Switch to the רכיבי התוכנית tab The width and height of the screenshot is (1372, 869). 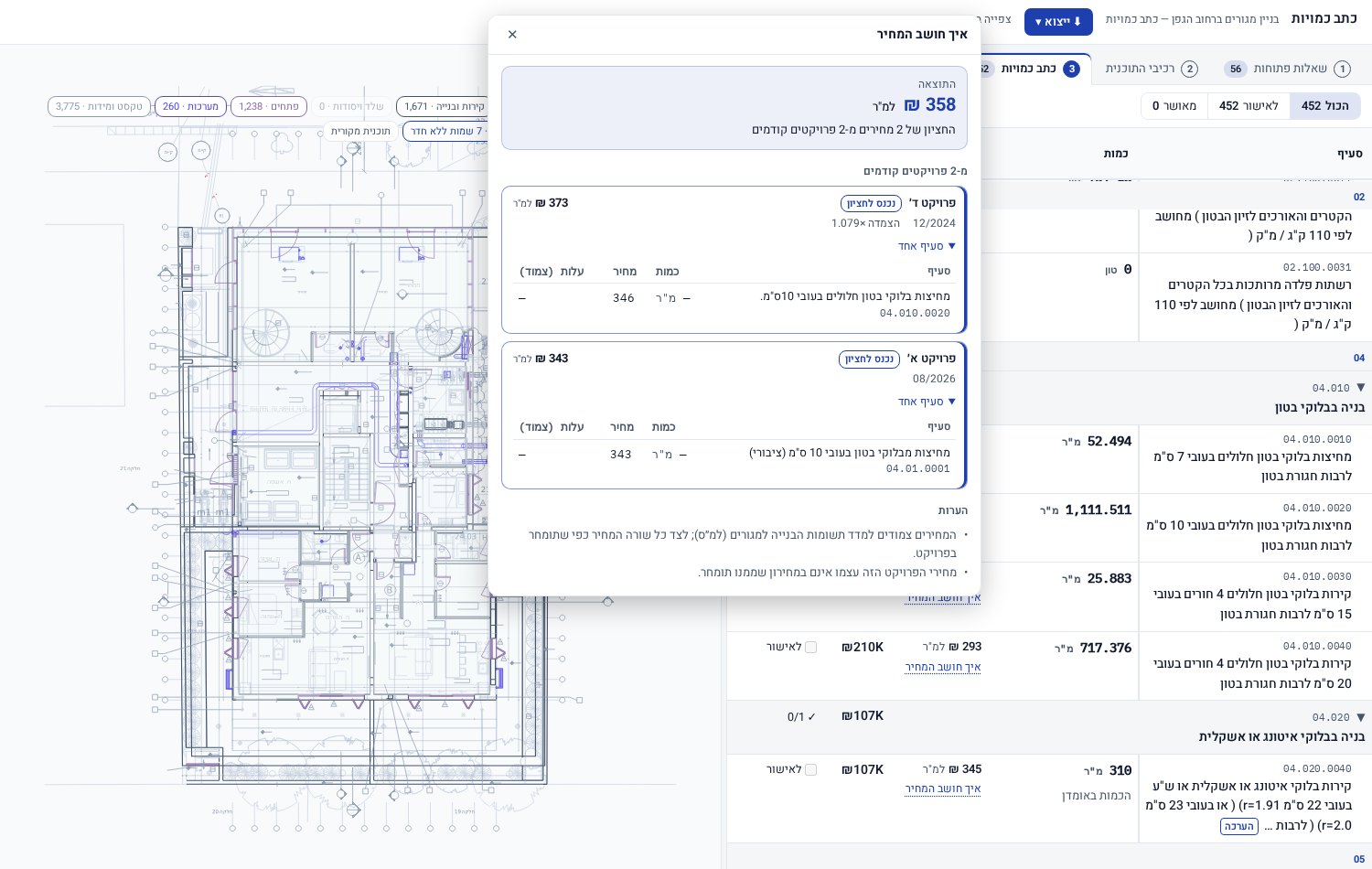click(1152, 69)
